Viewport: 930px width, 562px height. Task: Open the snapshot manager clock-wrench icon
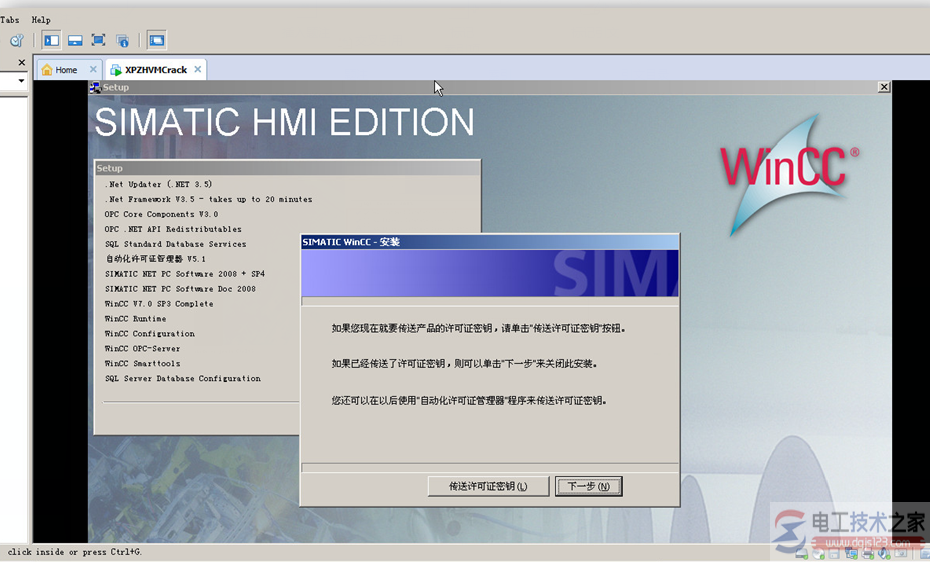point(17,40)
